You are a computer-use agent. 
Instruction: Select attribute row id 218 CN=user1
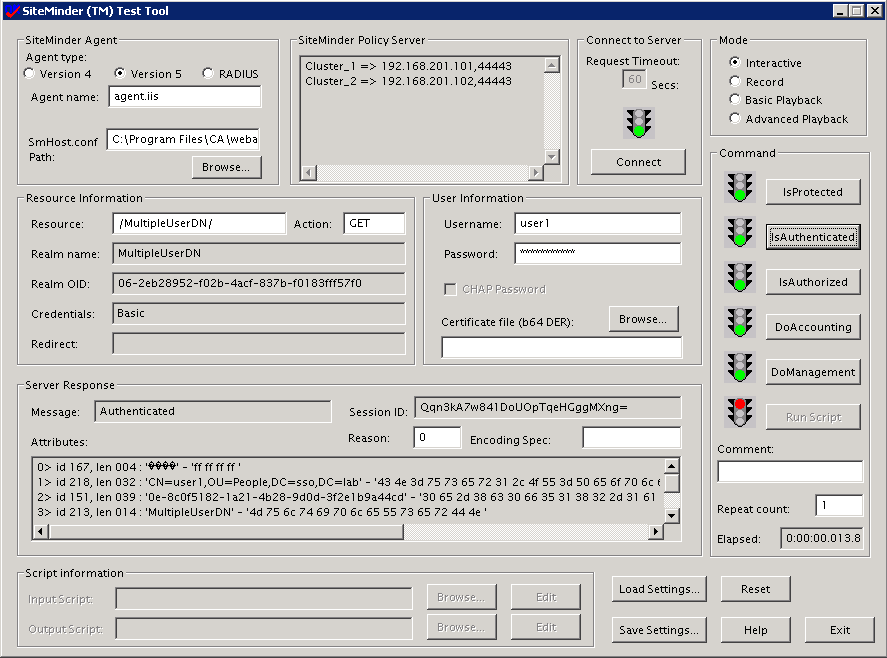(348, 482)
